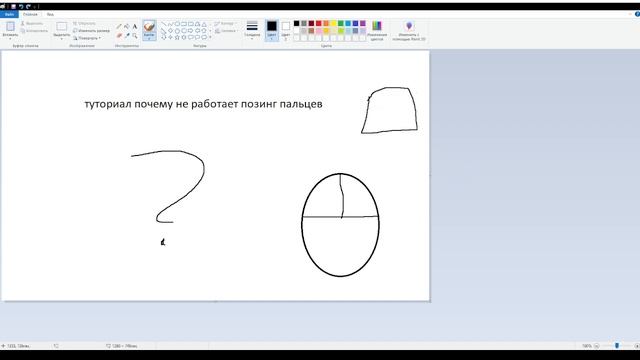The width and height of the screenshot is (640, 360).
Task: Choose the straight Line shape
Action: pyautogui.click(x=163, y=24)
